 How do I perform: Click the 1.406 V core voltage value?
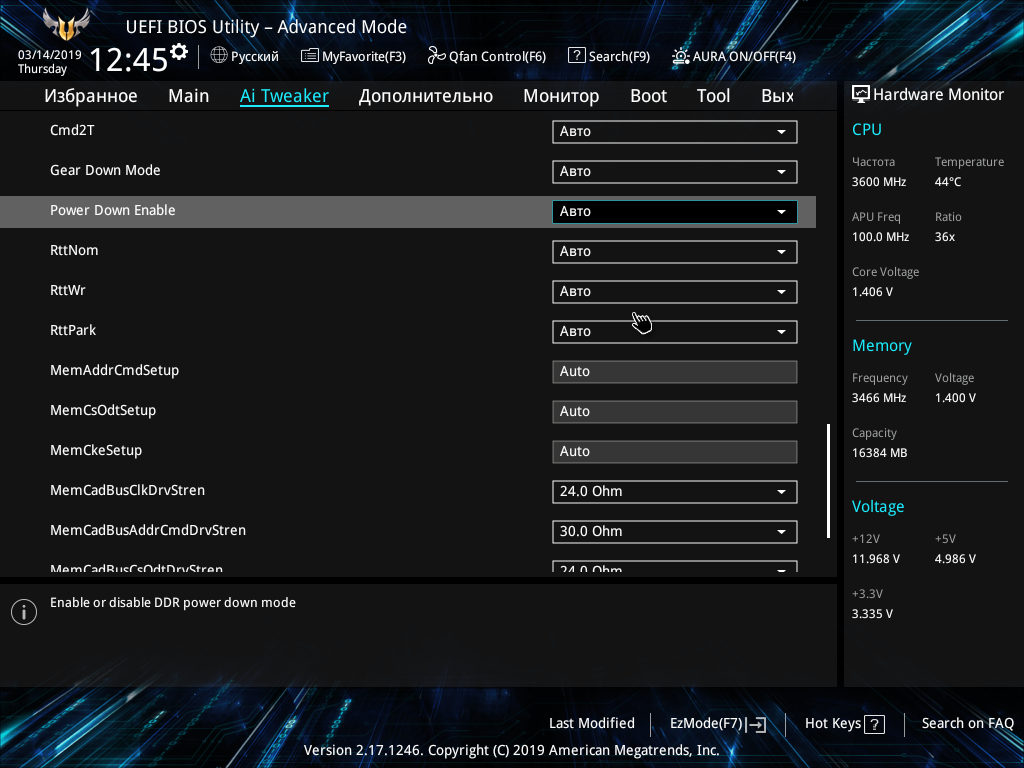click(x=872, y=292)
